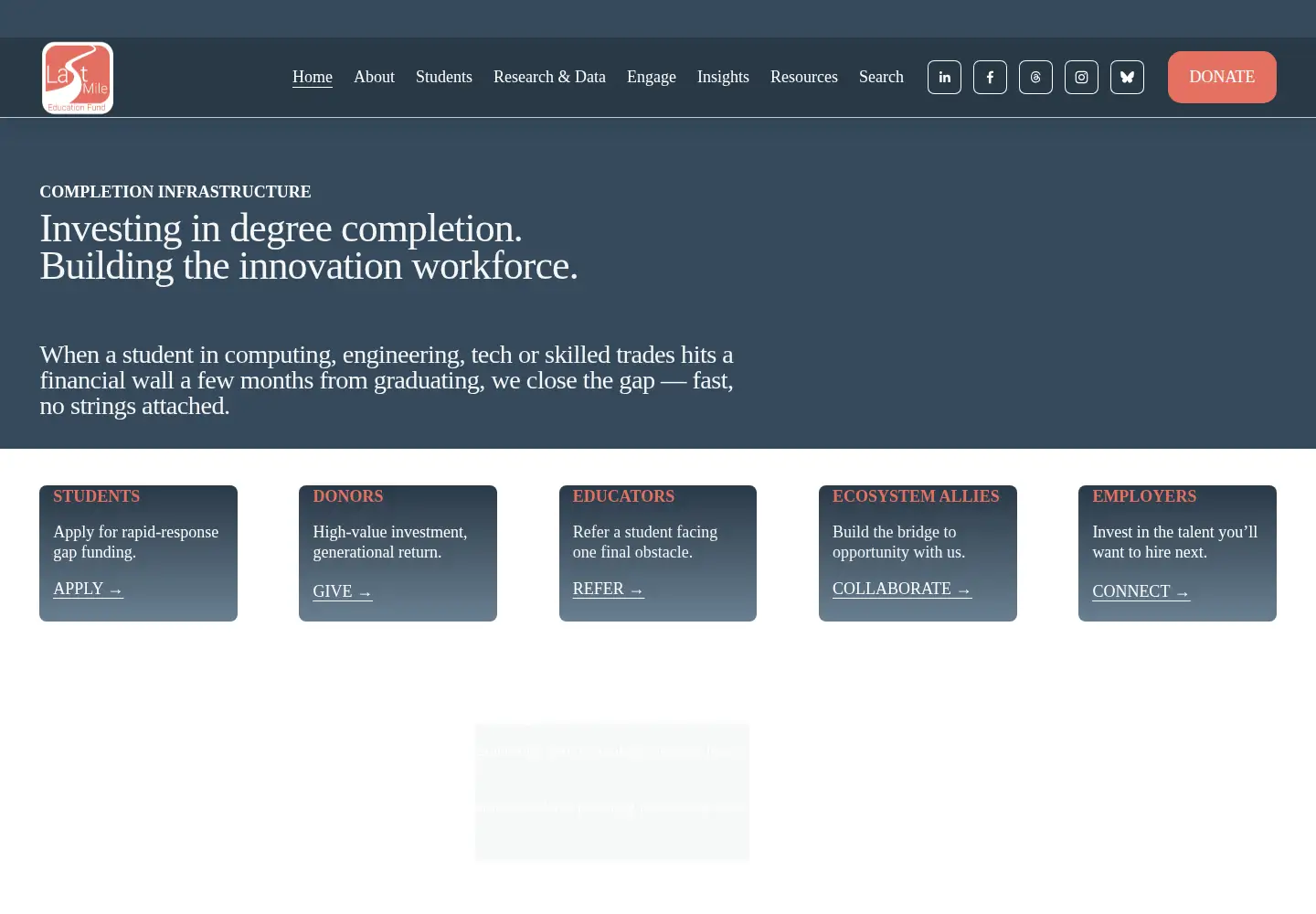Click the DONORS card heading
1316x914 pixels.
point(348,496)
